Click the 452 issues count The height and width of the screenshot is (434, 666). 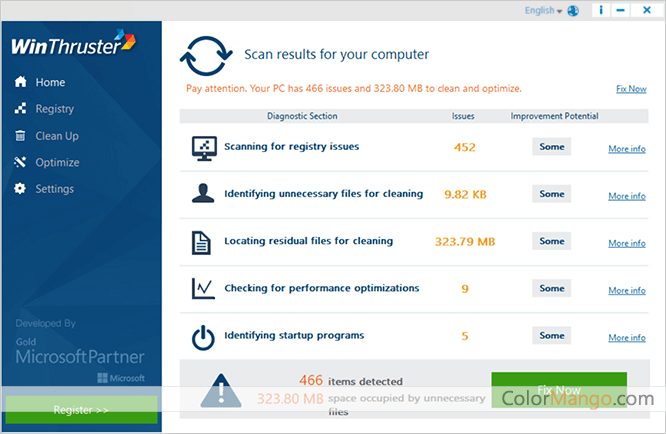[465, 147]
